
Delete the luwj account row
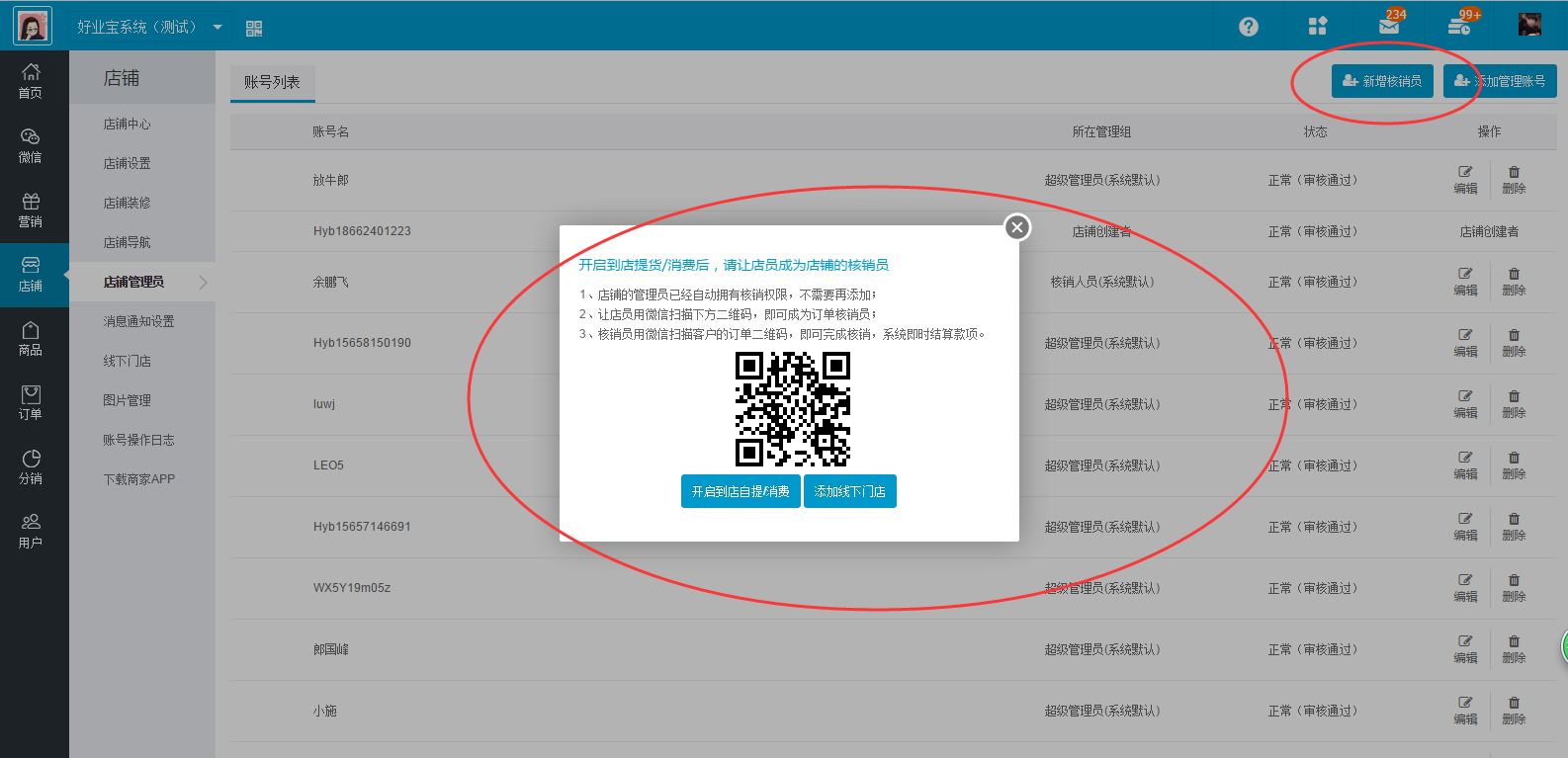[x=1514, y=404]
